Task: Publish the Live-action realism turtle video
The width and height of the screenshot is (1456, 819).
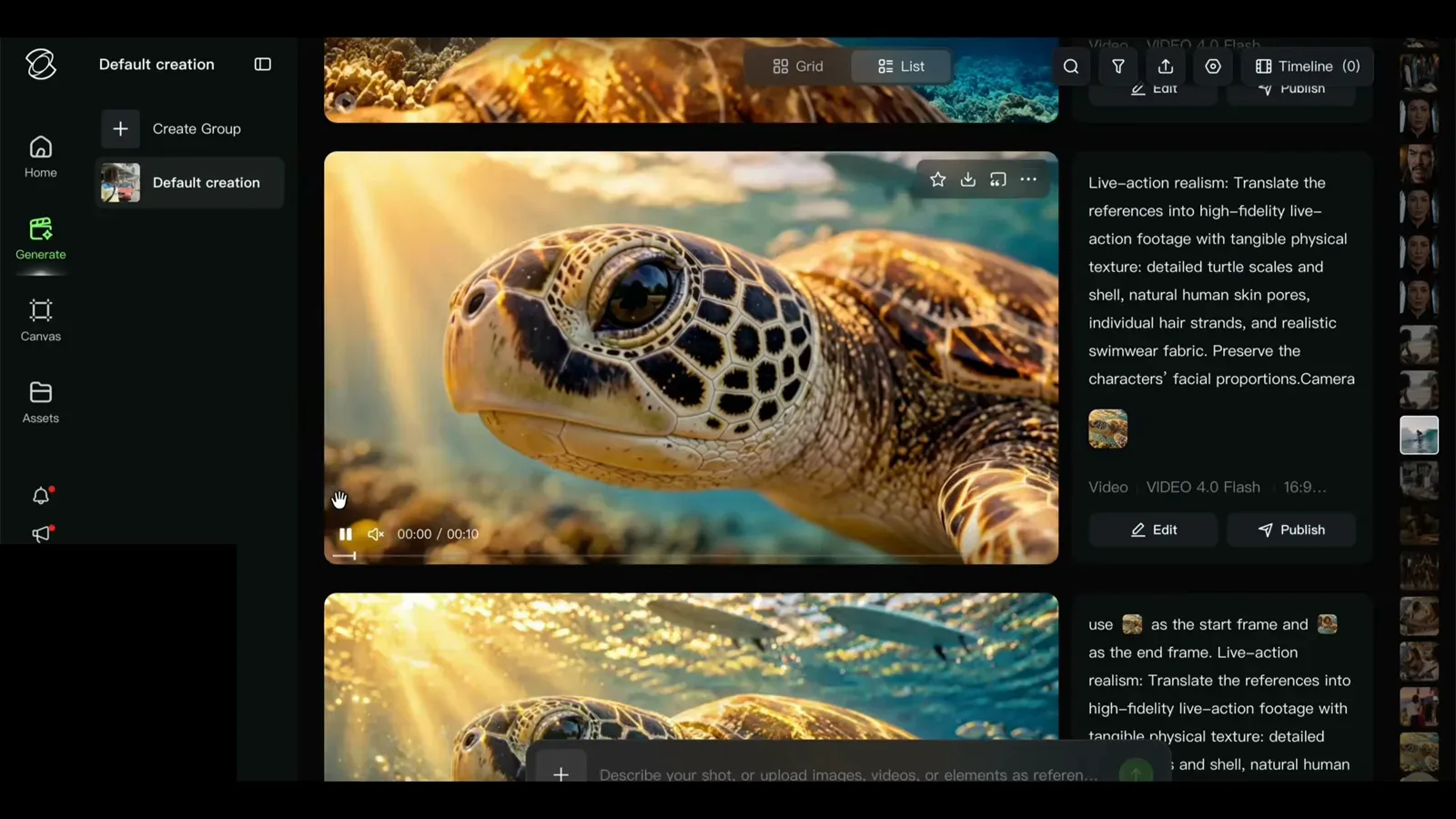Action: click(1291, 530)
